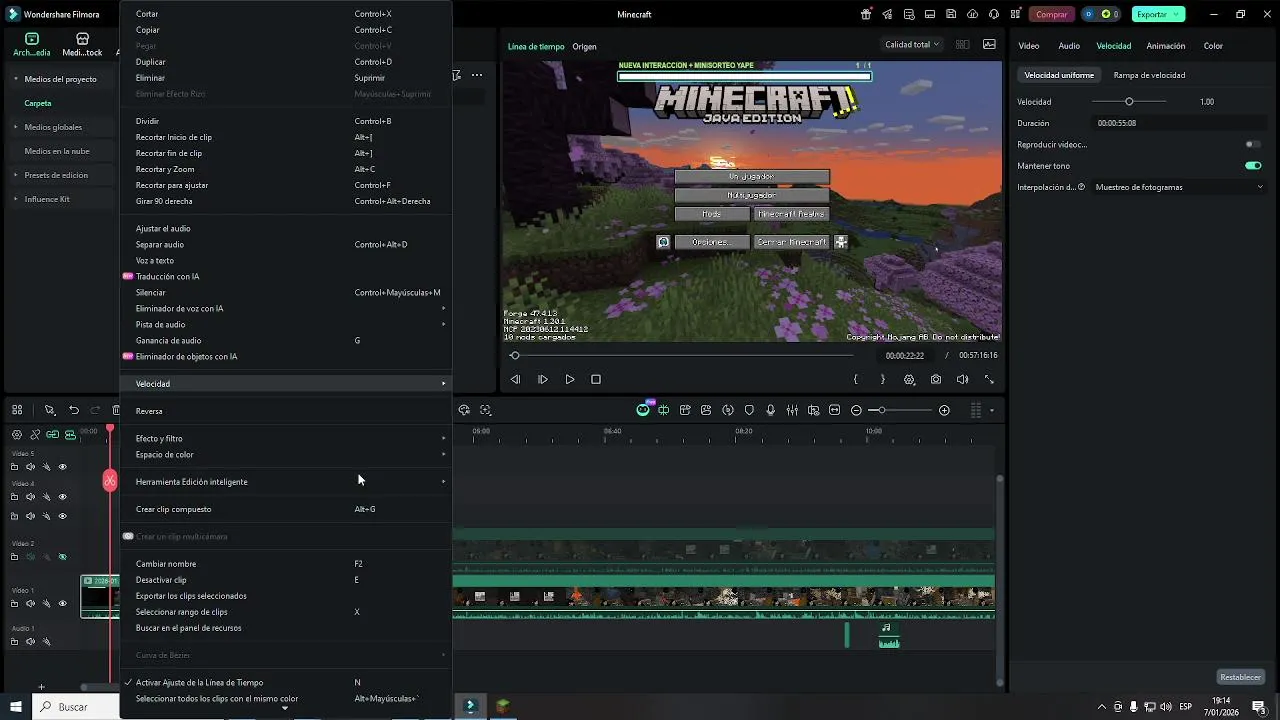Open the support headset icon

click(994, 14)
